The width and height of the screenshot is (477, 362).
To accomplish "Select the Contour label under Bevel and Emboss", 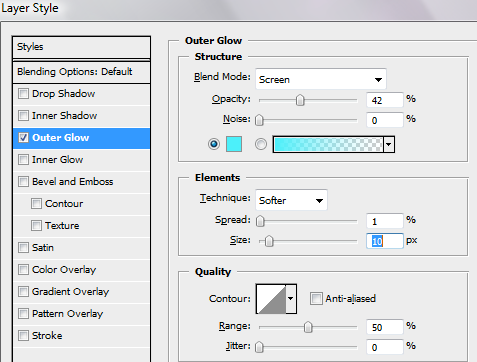I will 64,204.
